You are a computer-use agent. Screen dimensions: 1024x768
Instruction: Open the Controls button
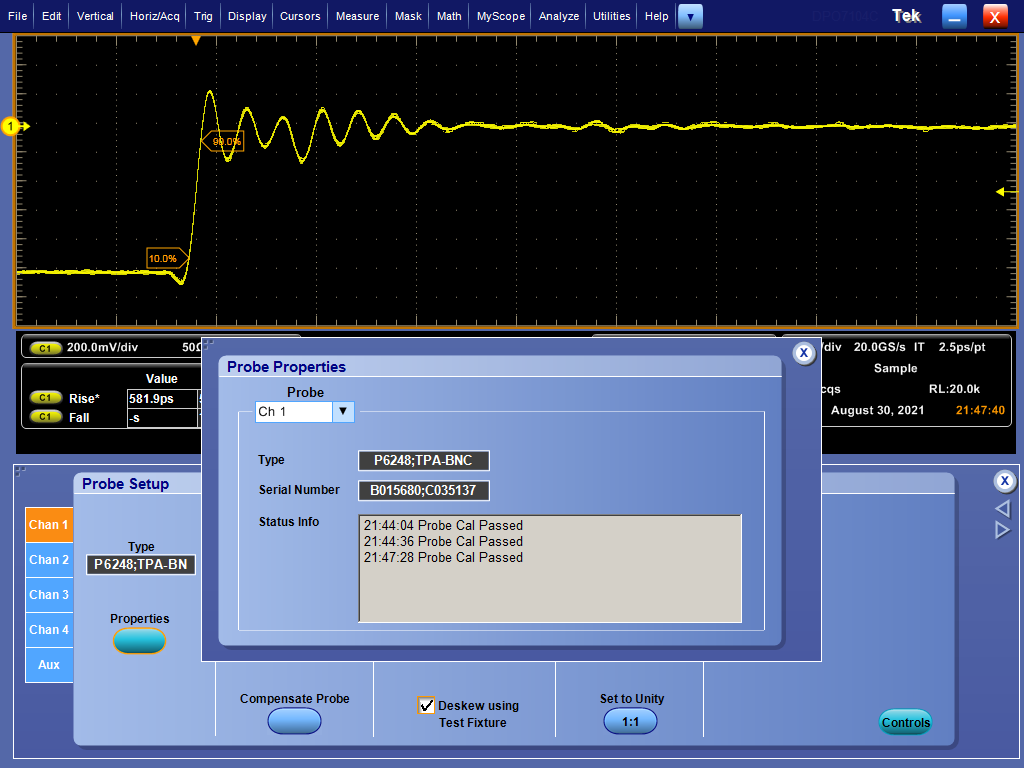click(x=905, y=722)
